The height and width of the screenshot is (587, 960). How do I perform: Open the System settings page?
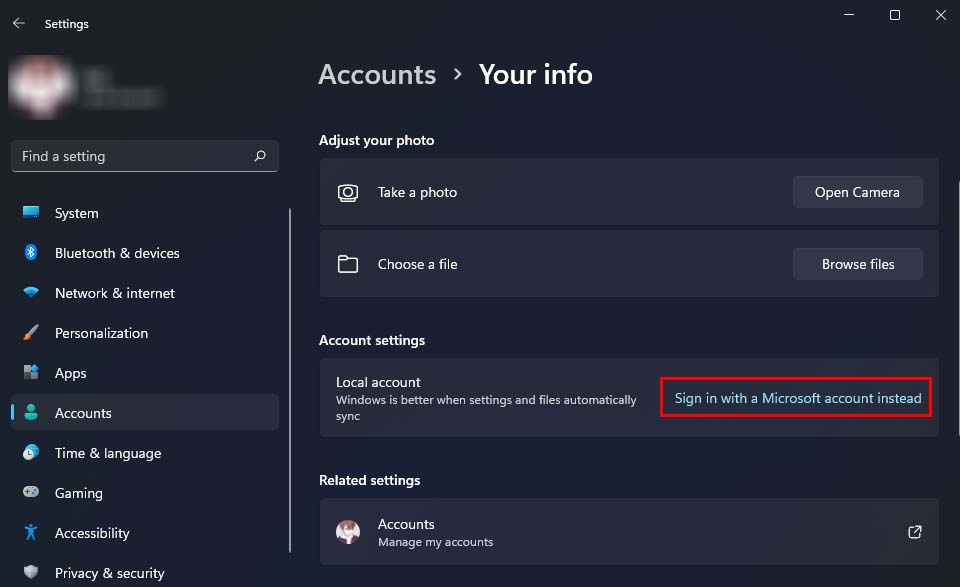pos(144,213)
